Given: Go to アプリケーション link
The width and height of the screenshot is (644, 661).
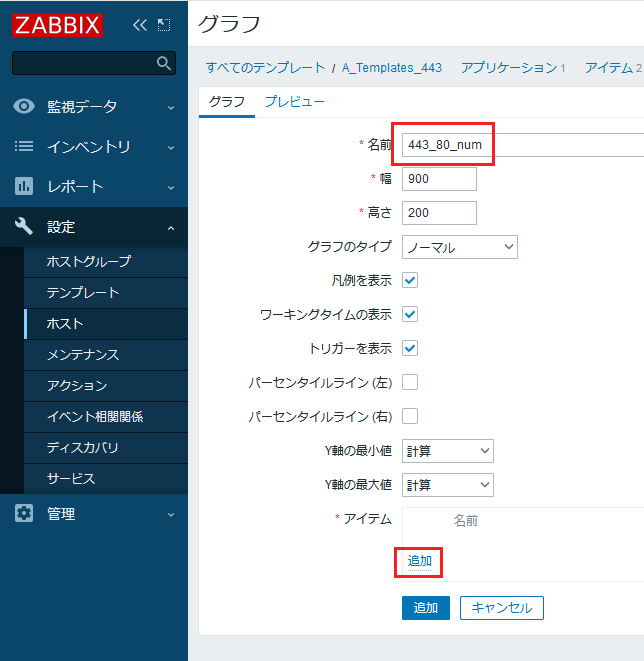Looking at the screenshot, I should [x=509, y=67].
